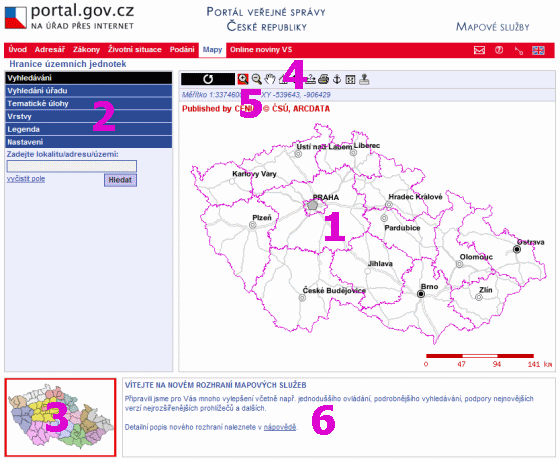The width and height of the screenshot is (560, 460).
Task: Switch language via the British flag
Action: pyautogui.click(x=538, y=50)
